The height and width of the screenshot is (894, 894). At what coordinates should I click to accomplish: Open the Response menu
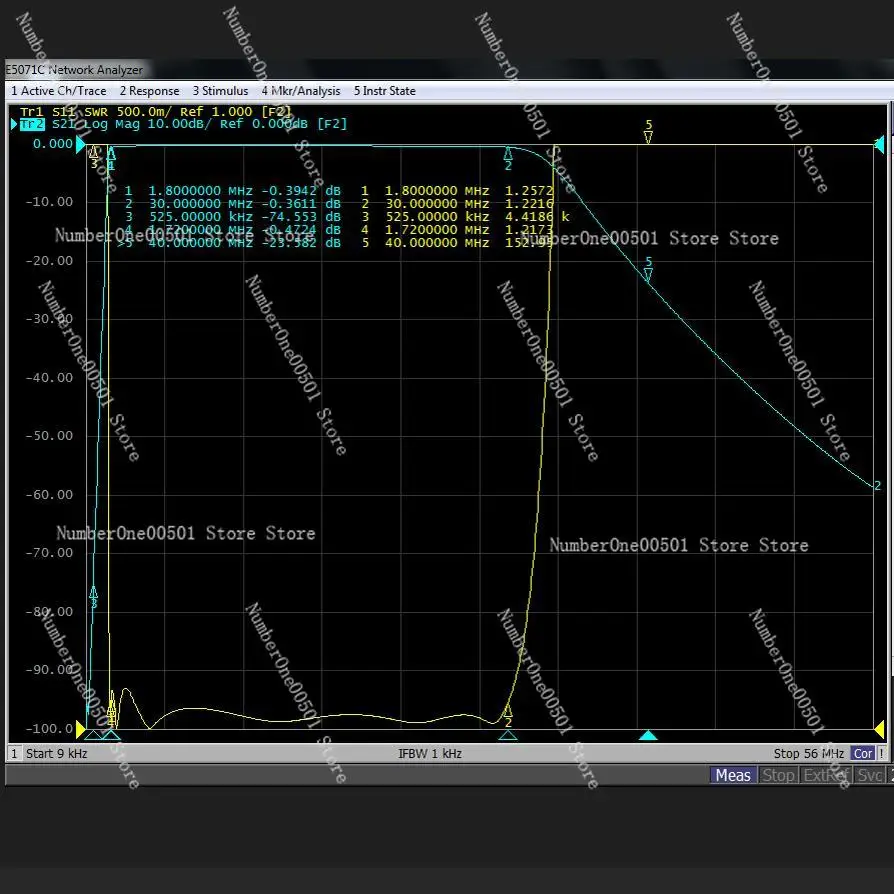pos(149,91)
